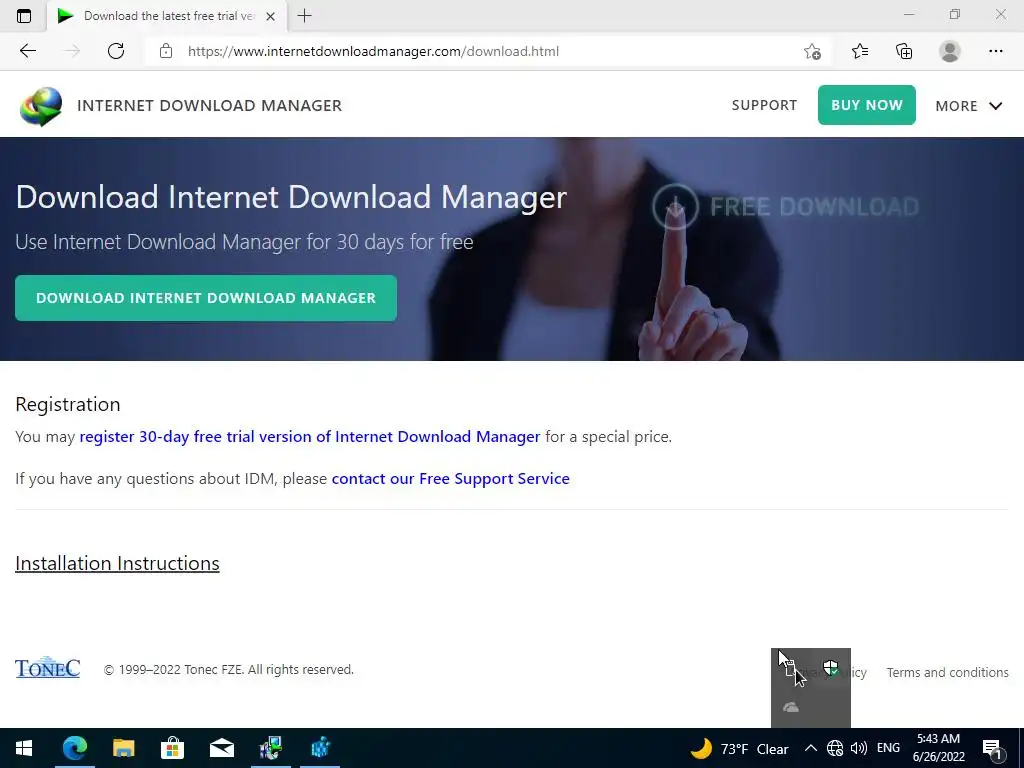Open the Collections icon in Edge toolbar

click(904, 51)
